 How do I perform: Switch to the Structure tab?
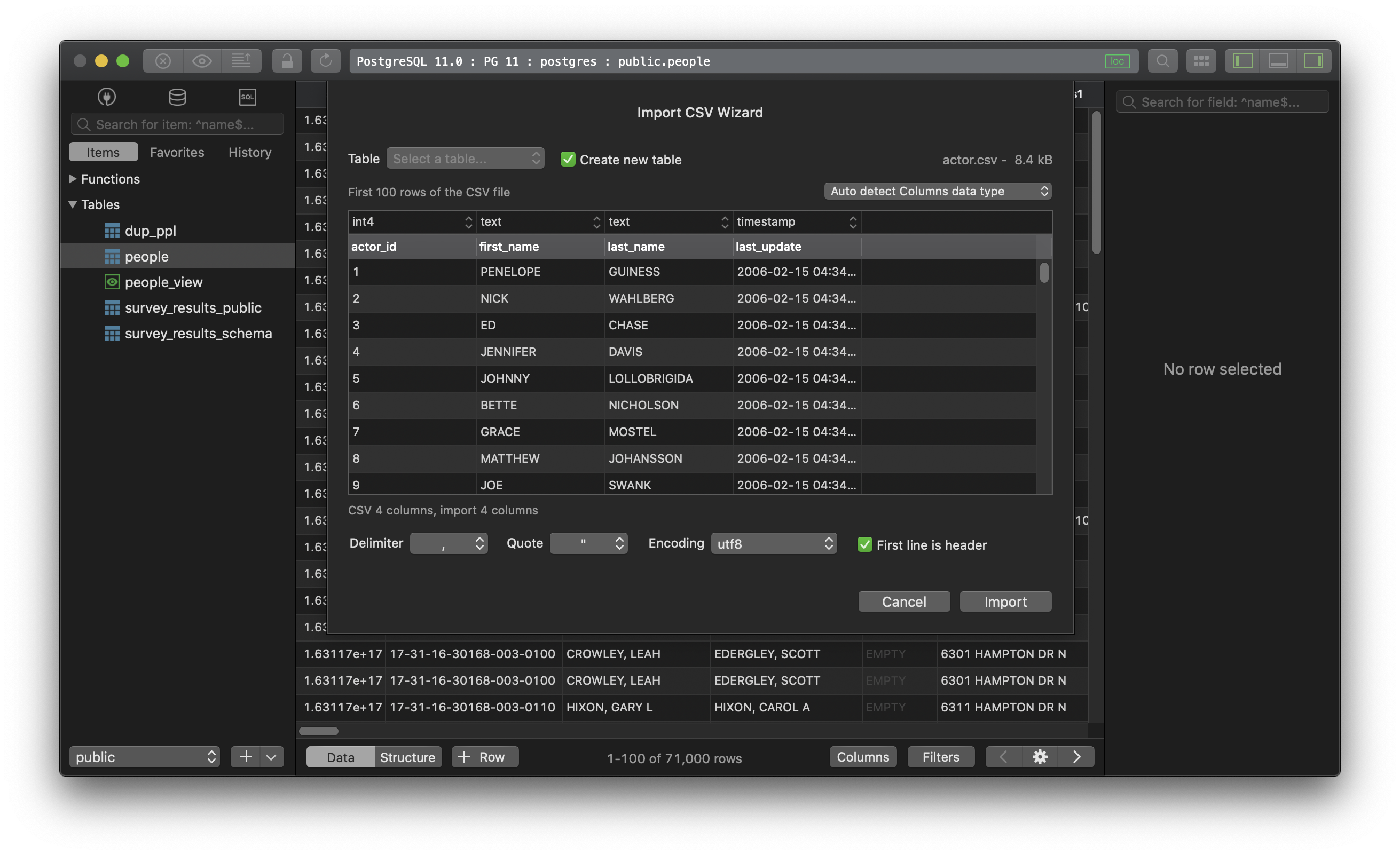(x=407, y=757)
